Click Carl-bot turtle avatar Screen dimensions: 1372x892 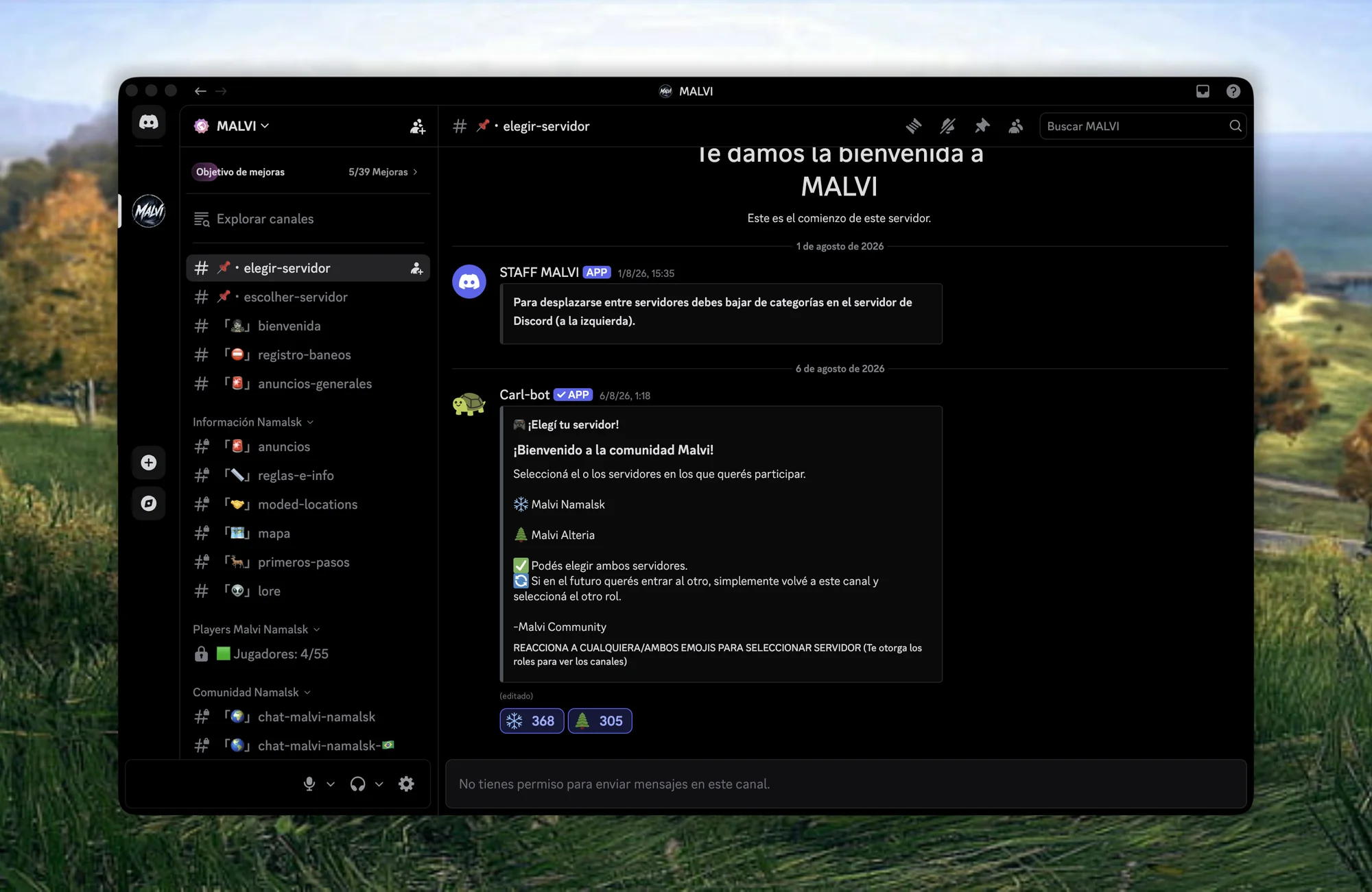click(x=469, y=403)
